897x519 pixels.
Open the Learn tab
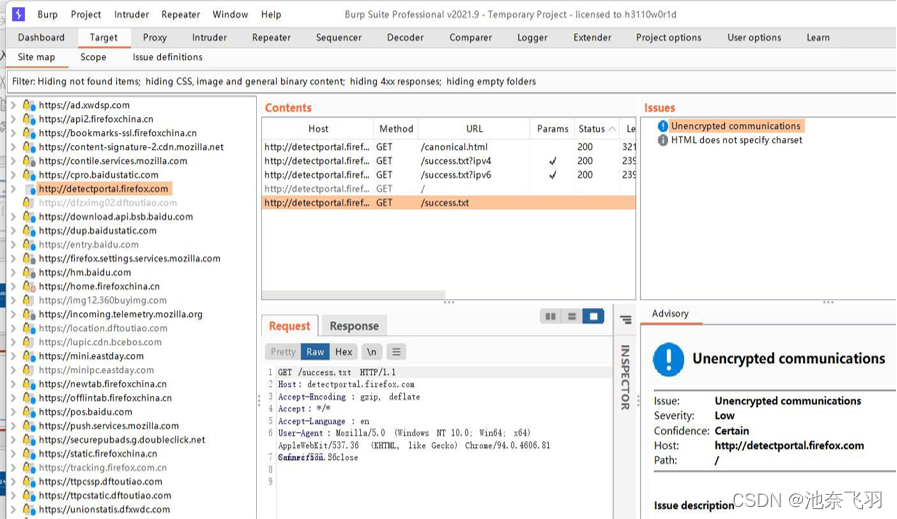[x=818, y=37]
